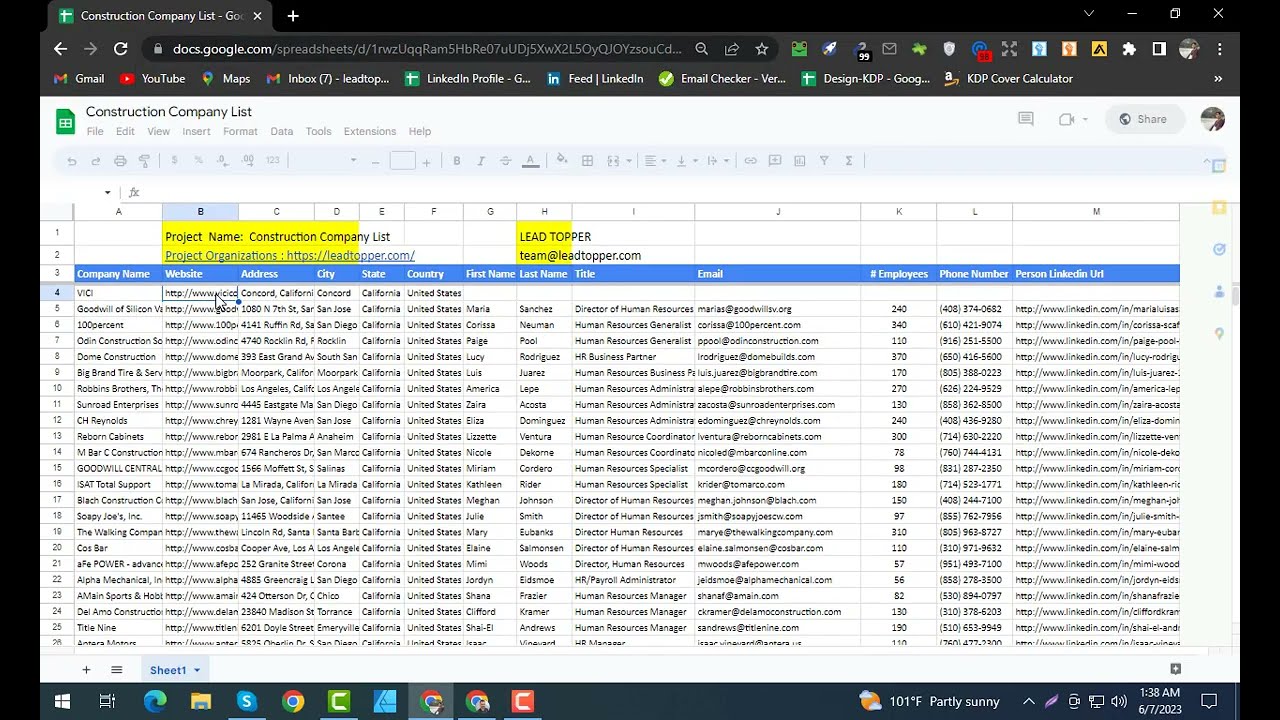Open the text color picker

[x=530, y=161]
